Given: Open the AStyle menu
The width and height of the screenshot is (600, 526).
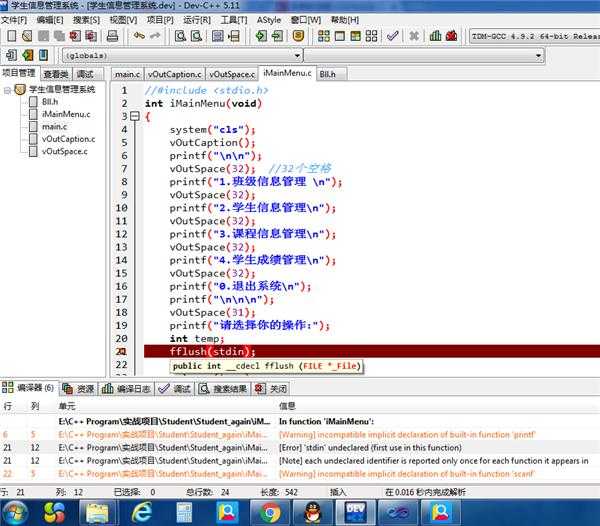Looking at the screenshot, I should [269, 20].
